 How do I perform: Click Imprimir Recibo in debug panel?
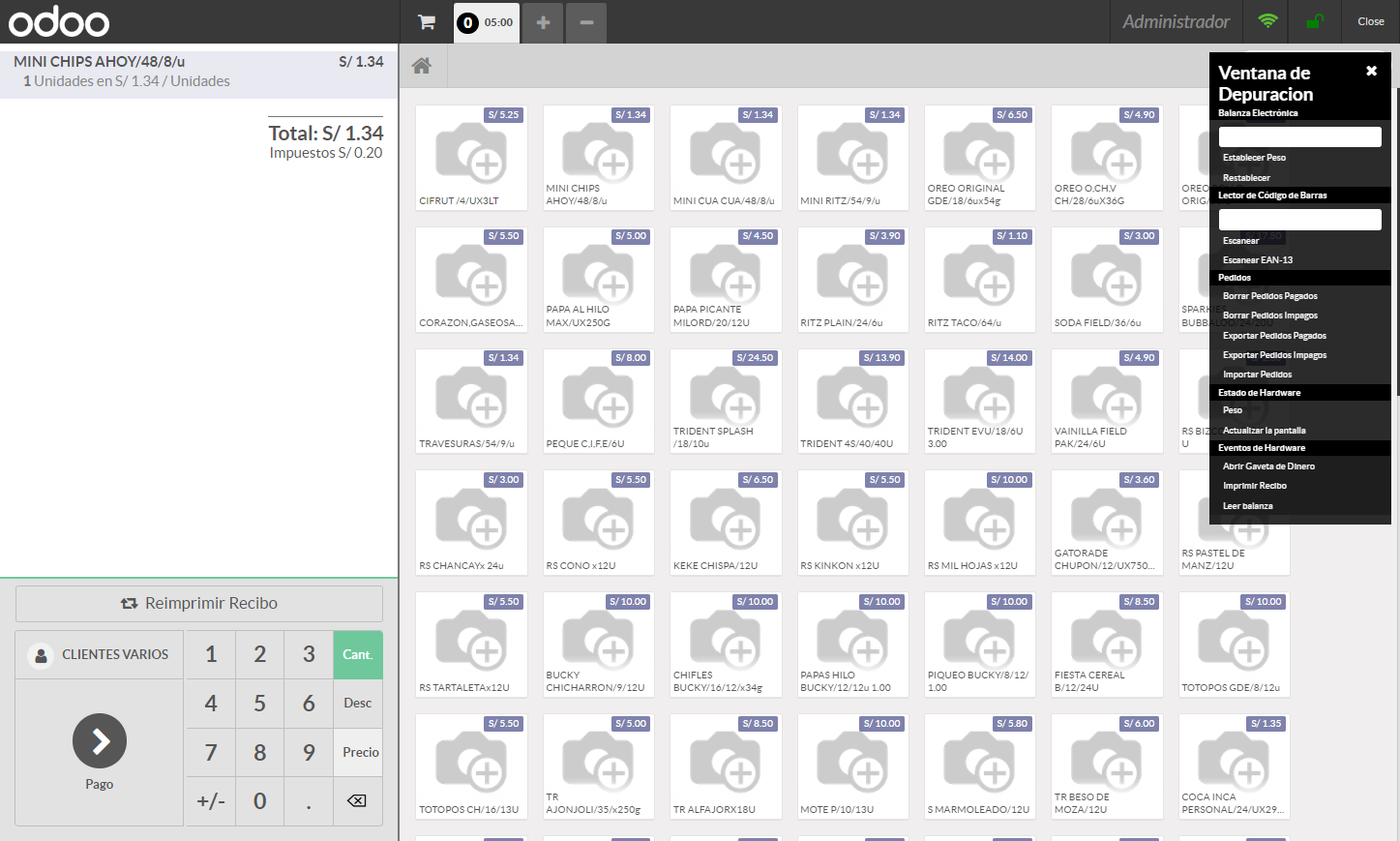pyautogui.click(x=1254, y=486)
